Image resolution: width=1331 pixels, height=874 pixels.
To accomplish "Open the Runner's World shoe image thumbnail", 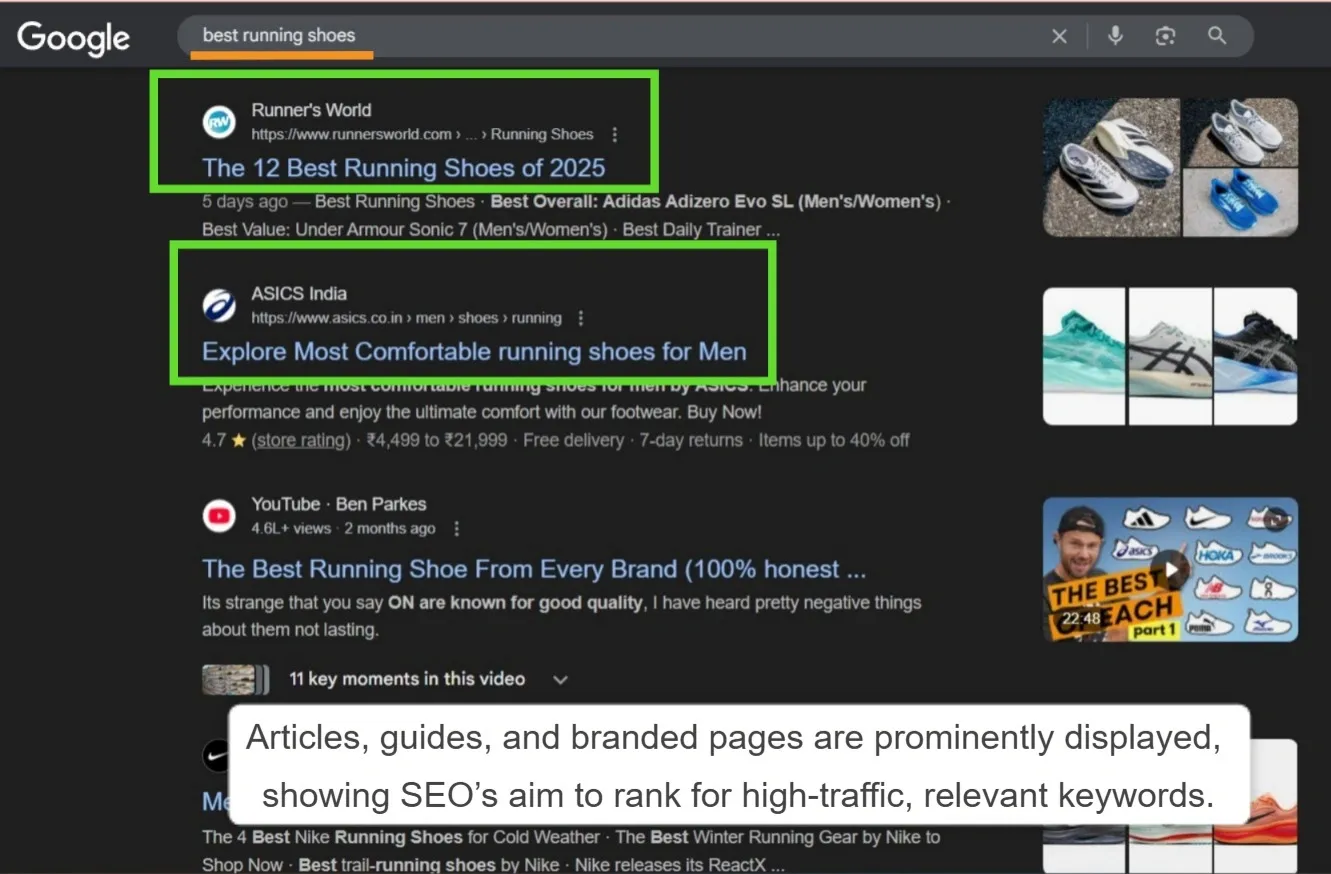I will [x=1170, y=167].
